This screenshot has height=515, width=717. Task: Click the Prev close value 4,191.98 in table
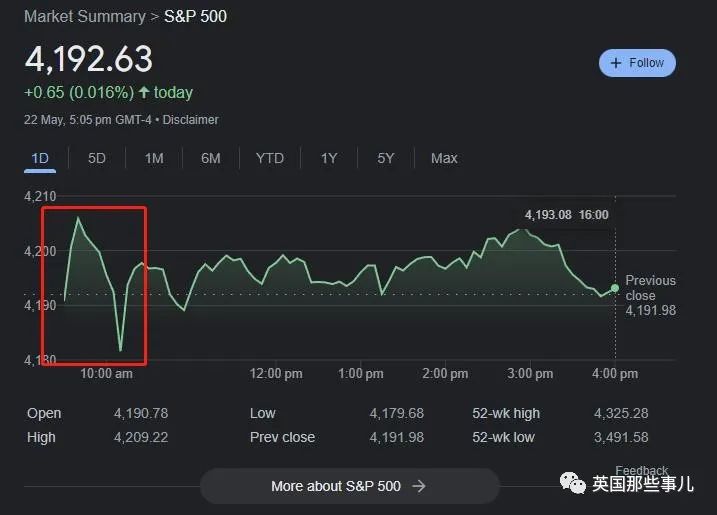396,437
